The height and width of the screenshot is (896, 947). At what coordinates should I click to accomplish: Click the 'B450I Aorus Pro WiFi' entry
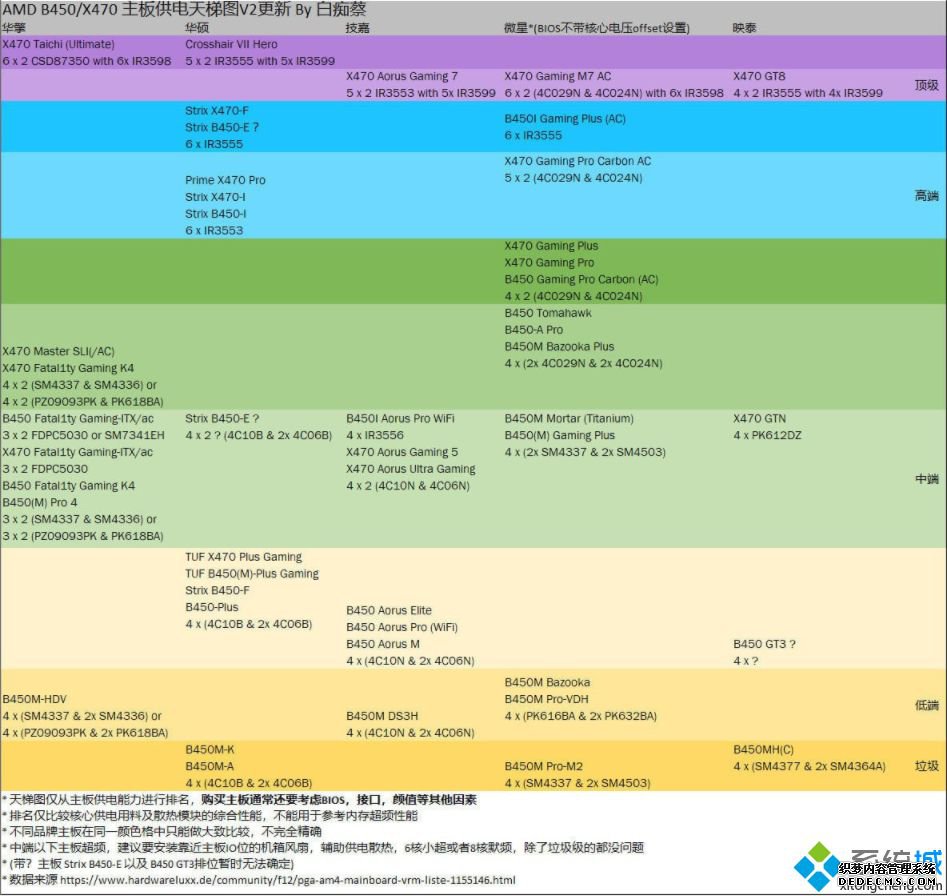tap(400, 418)
